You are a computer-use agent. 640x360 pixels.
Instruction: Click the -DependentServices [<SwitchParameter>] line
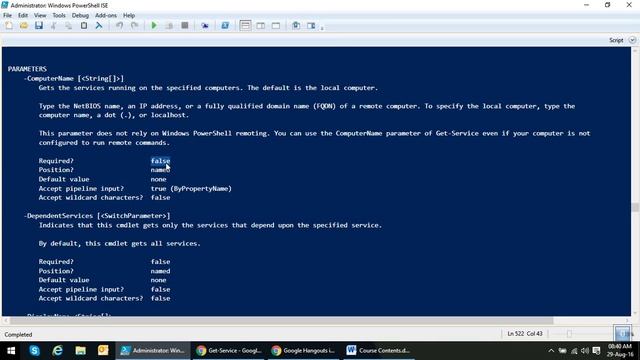tap(97, 216)
